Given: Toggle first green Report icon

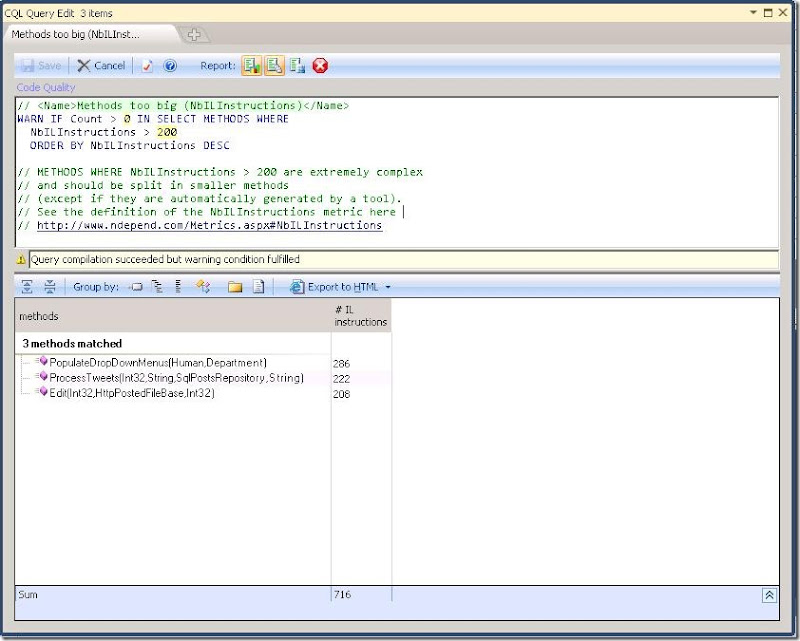Looking at the screenshot, I should (250, 66).
